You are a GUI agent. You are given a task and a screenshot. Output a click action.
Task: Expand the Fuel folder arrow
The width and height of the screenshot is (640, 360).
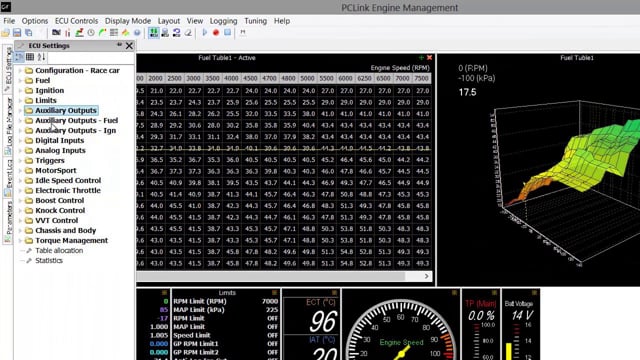(x=20, y=80)
